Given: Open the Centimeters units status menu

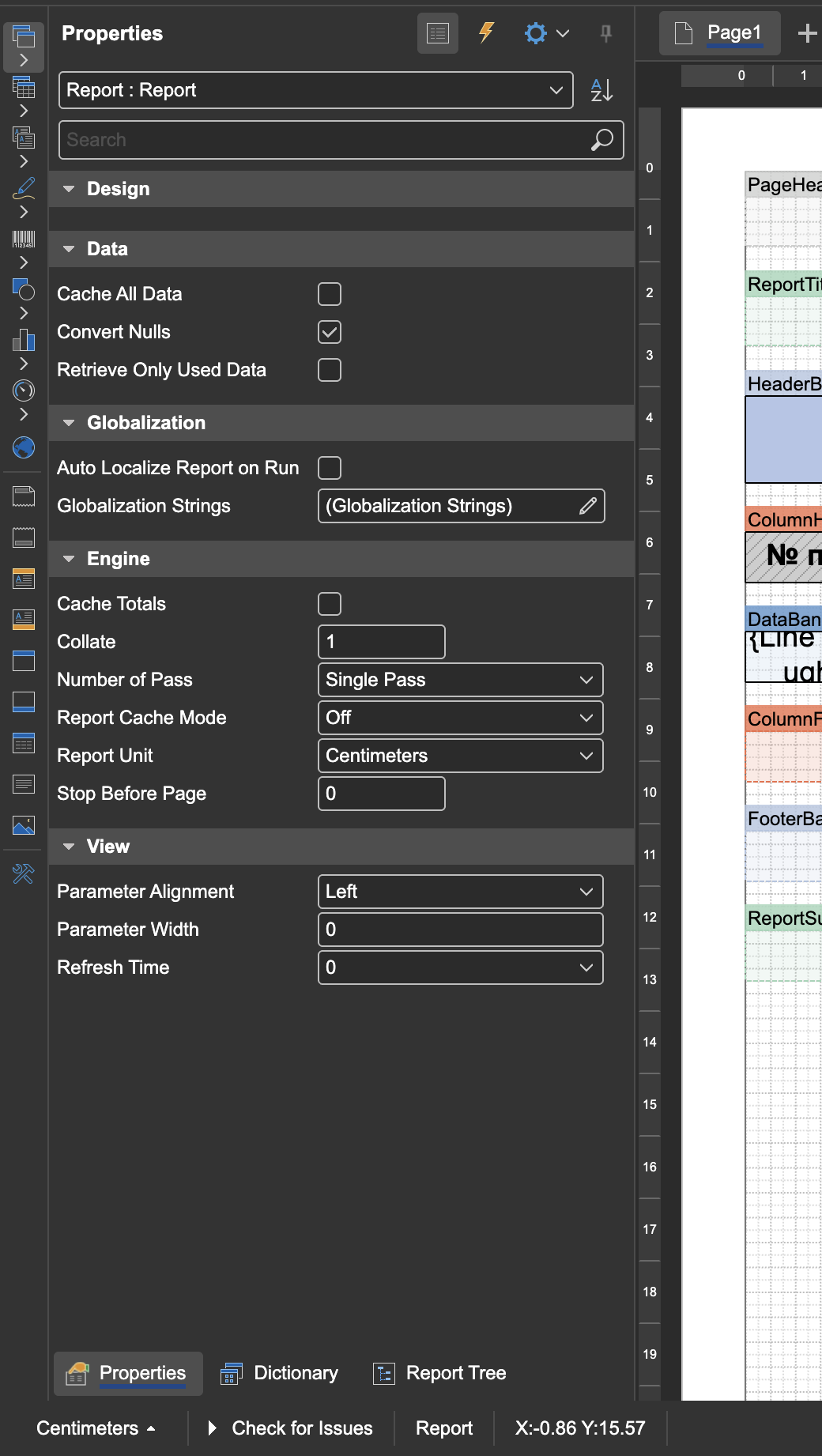Looking at the screenshot, I should coord(96,1428).
